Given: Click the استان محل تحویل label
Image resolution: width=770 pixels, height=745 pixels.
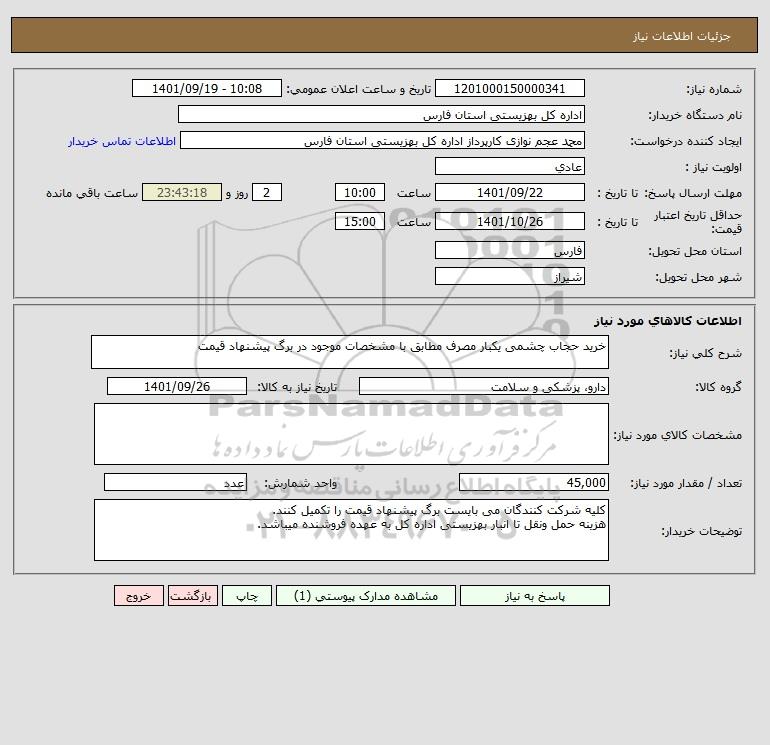Looking at the screenshot, I should click(x=695, y=251).
